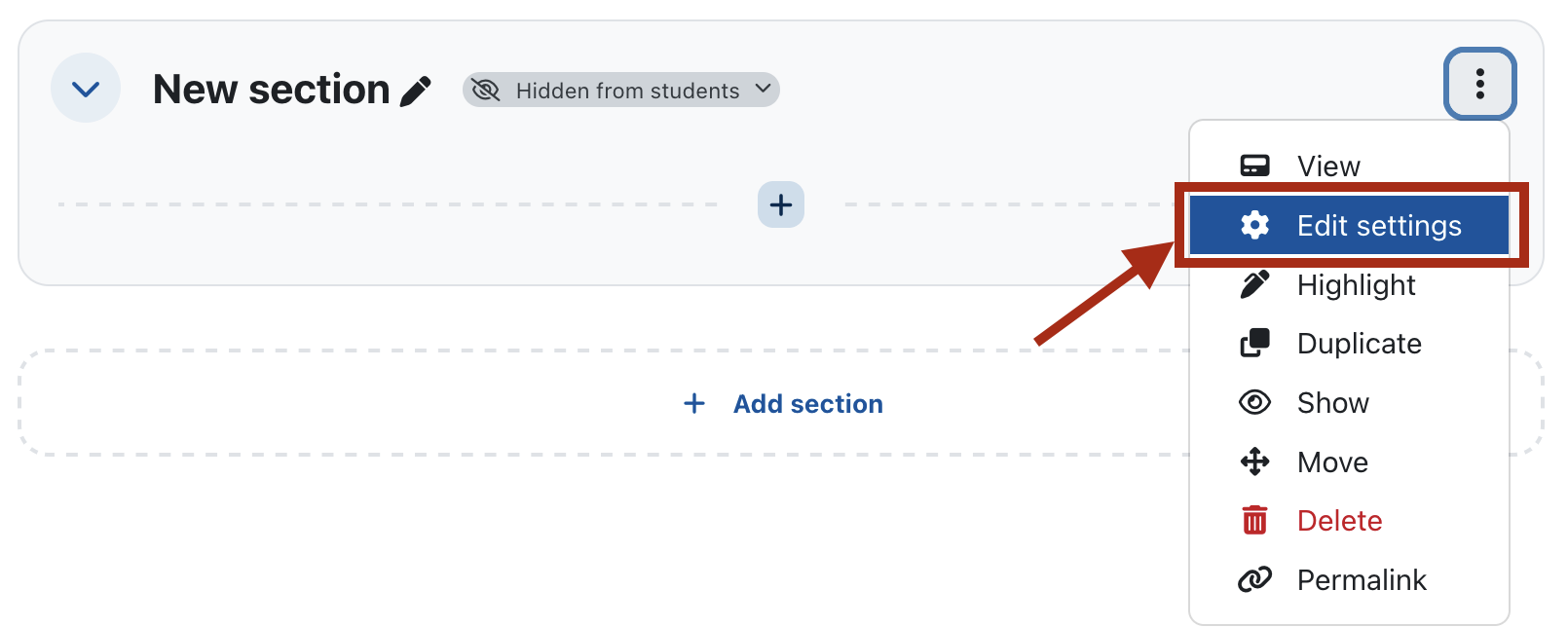1568x627 pixels.
Task: Click the red trash Delete icon
Action: pyautogui.click(x=1254, y=521)
